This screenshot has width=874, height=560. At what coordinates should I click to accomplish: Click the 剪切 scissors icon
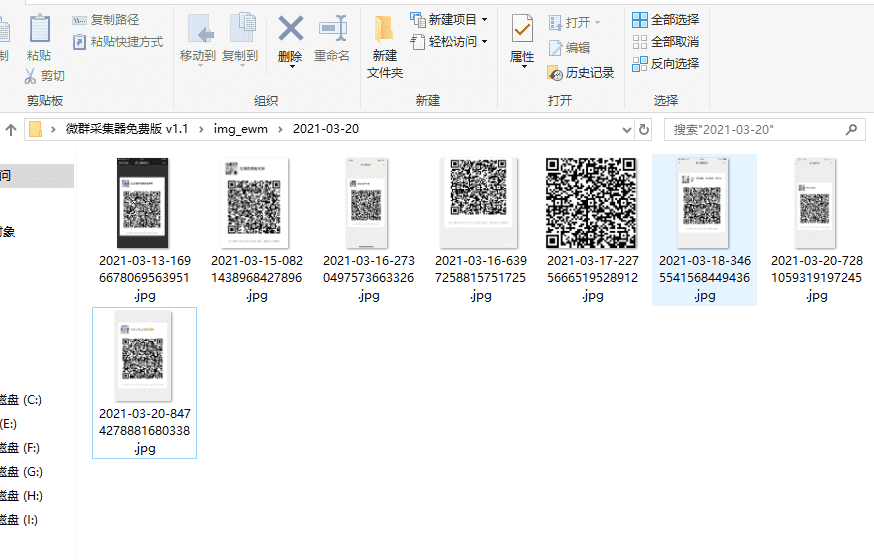tap(31, 76)
